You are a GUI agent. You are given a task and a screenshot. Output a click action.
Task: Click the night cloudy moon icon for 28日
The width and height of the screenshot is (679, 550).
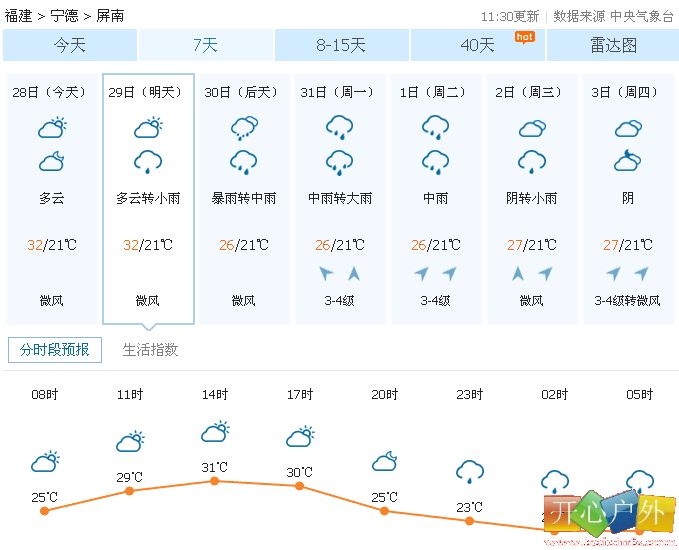tap(52, 161)
